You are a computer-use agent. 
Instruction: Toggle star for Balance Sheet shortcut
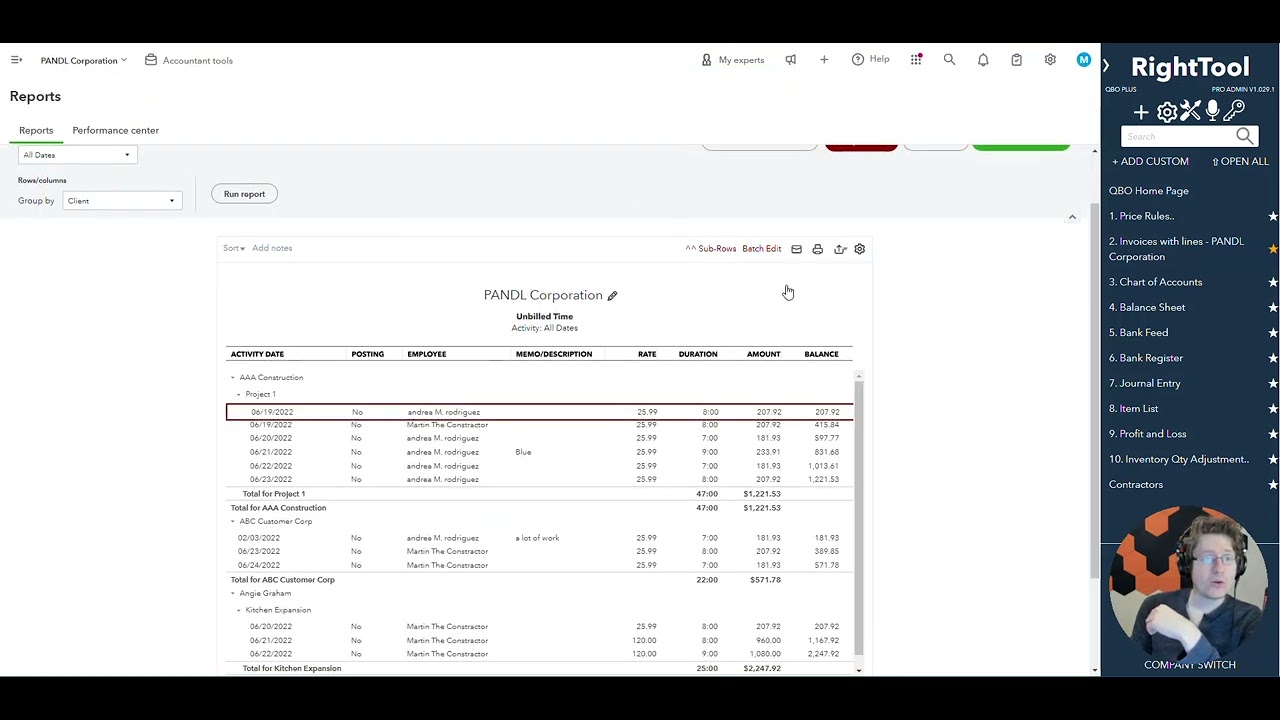coord(1272,307)
